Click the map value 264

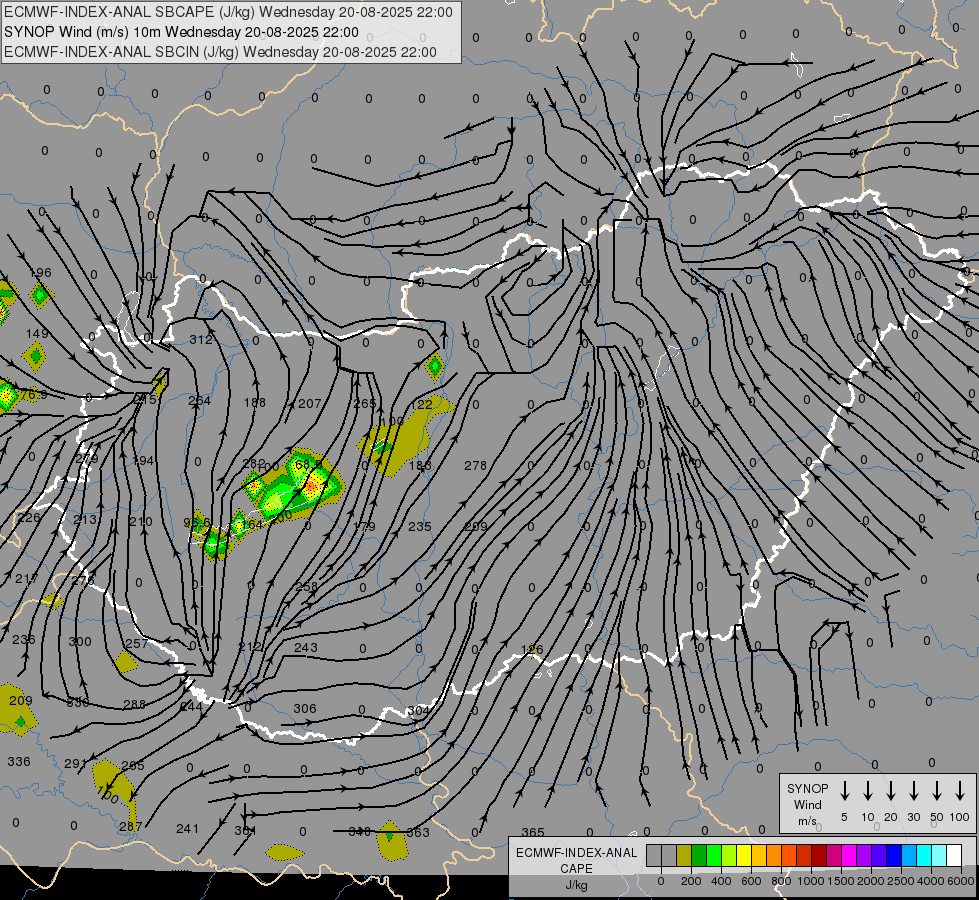coord(200,401)
